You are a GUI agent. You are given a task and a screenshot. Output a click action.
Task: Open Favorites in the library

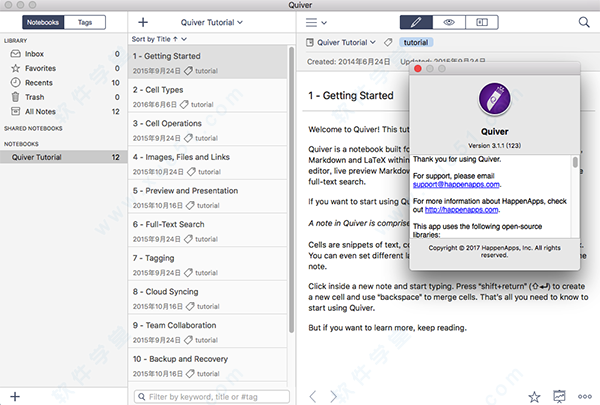coord(64,69)
